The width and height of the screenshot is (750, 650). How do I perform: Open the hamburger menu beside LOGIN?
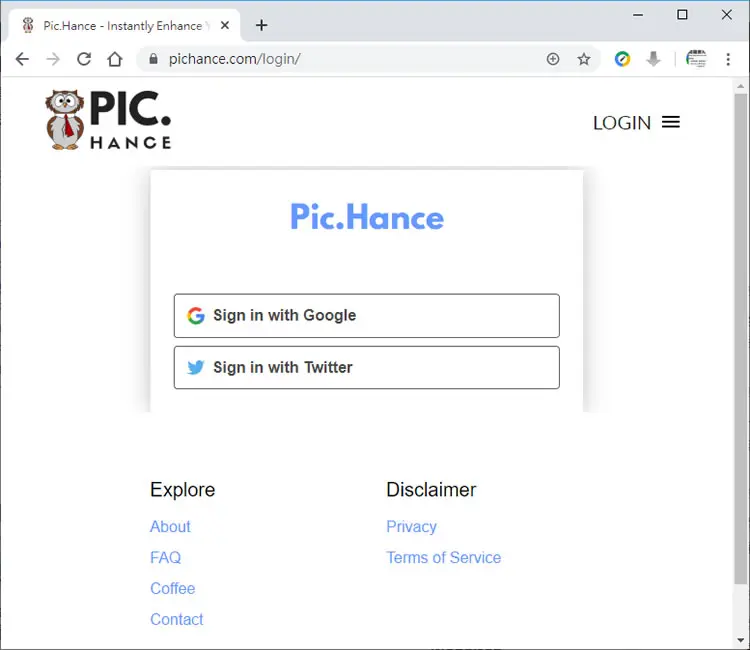coord(671,122)
